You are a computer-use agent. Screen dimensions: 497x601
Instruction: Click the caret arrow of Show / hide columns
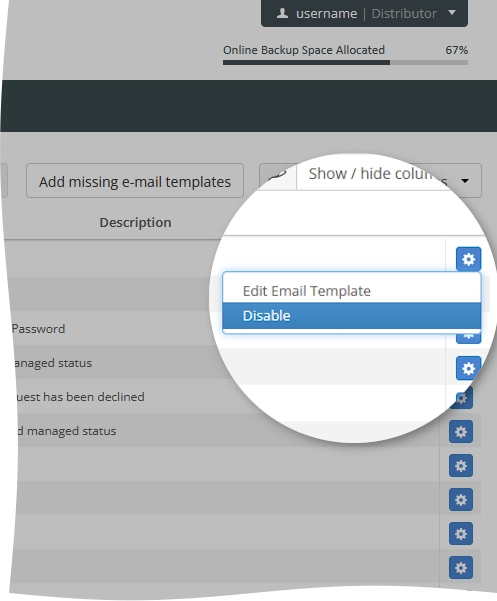(465, 181)
